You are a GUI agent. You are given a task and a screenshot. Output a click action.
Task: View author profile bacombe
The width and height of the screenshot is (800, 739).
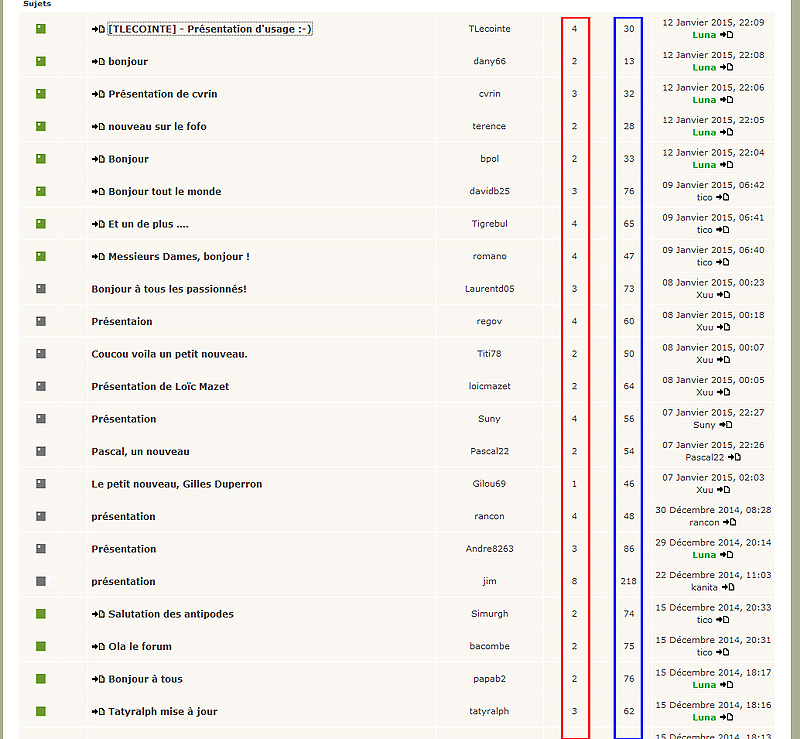pos(489,646)
